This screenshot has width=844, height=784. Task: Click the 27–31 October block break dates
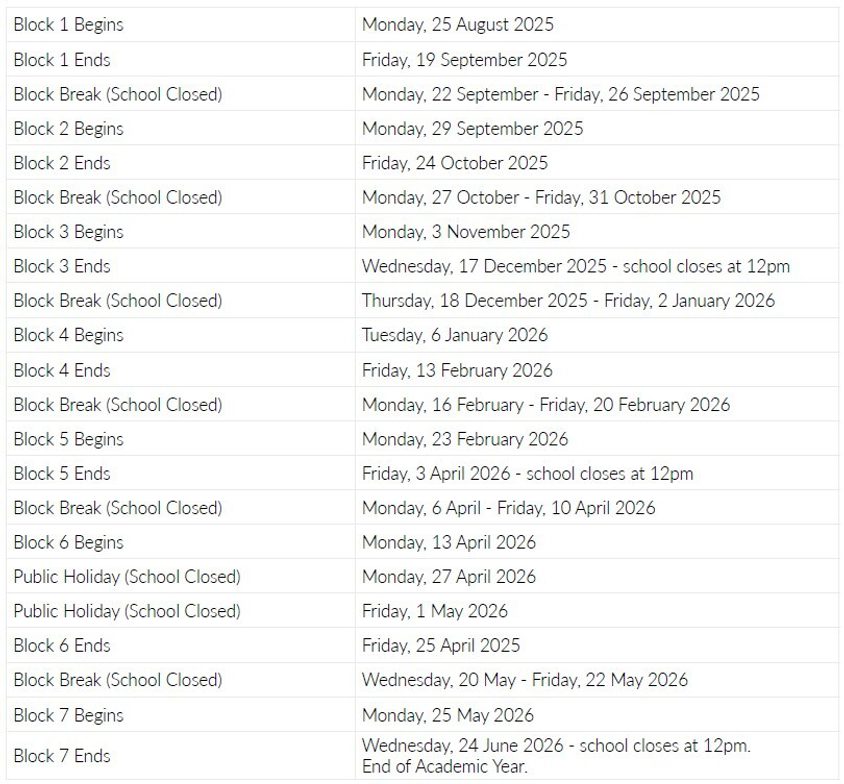pyautogui.click(x=540, y=197)
